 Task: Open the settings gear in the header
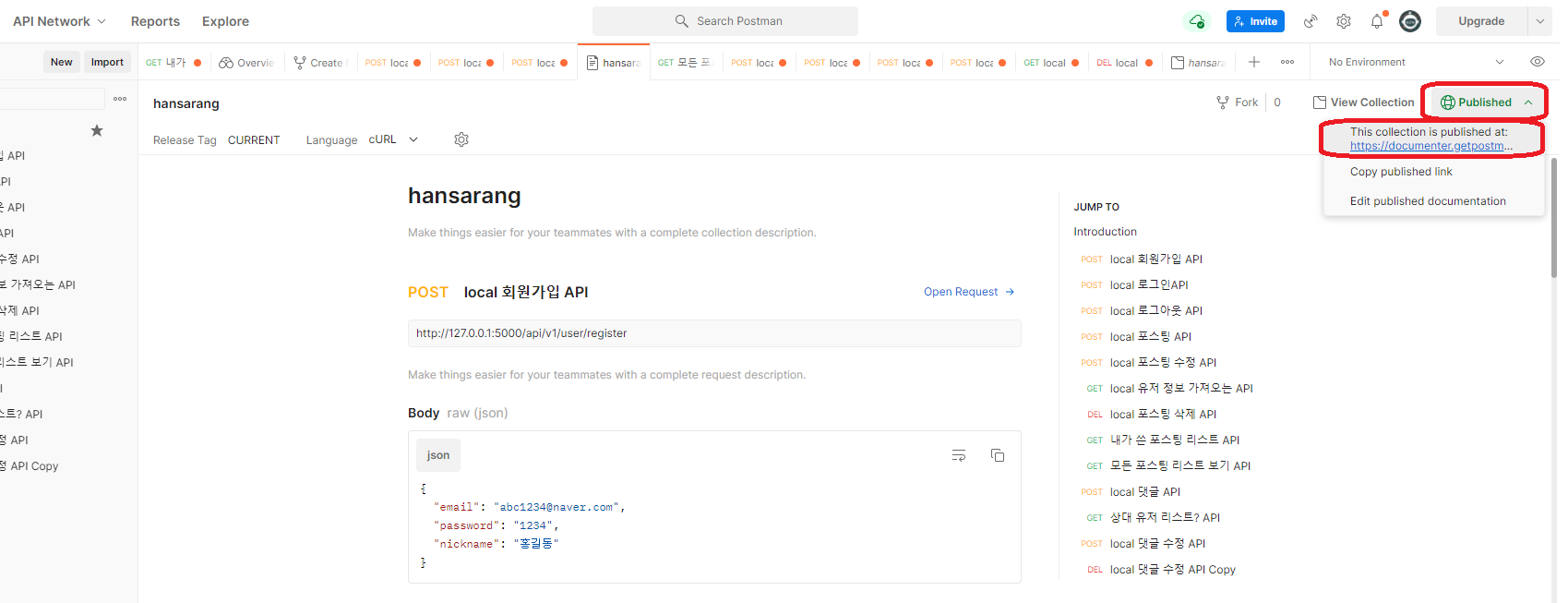1344,21
